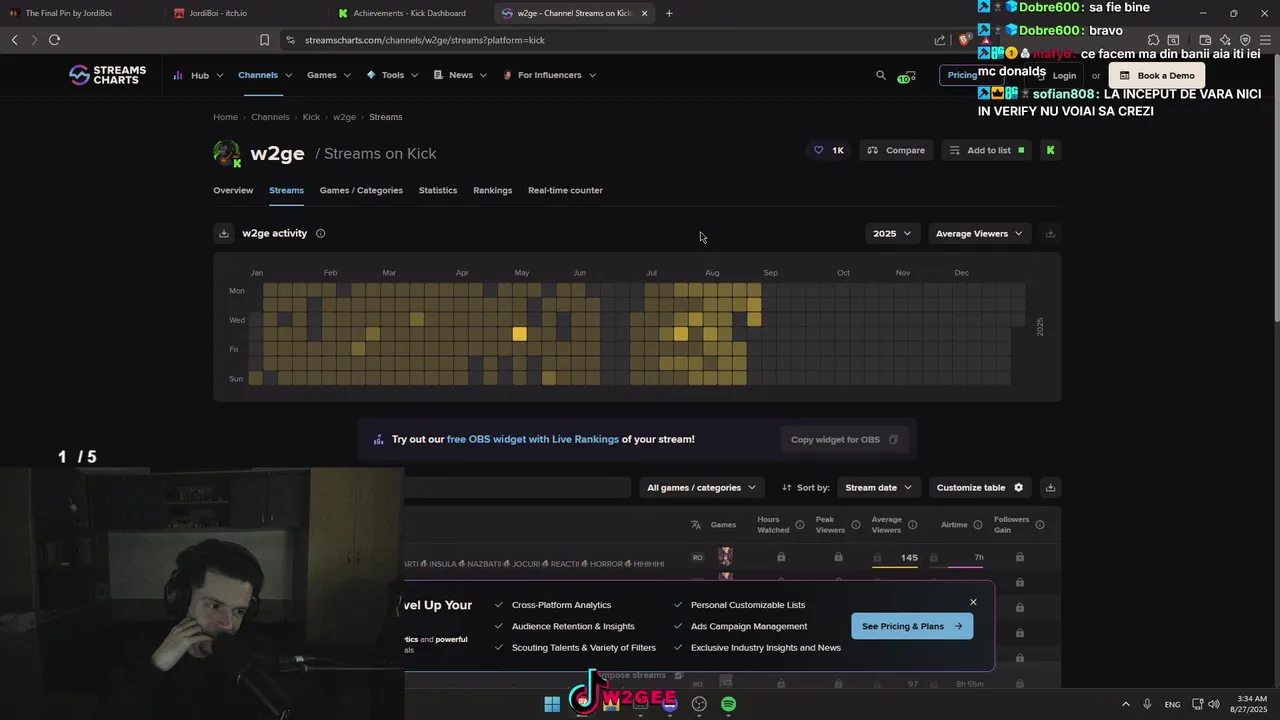This screenshot has width=1280, height=720.
Task: Click the info icon for Airtime
Action: 978,524
